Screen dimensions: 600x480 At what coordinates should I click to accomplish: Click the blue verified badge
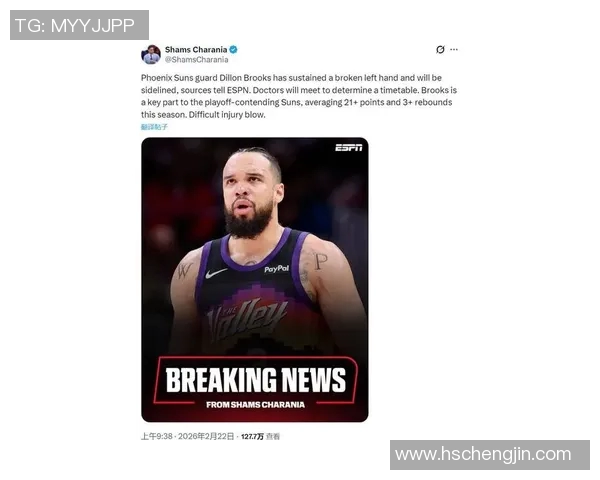(x=233, y=49)
